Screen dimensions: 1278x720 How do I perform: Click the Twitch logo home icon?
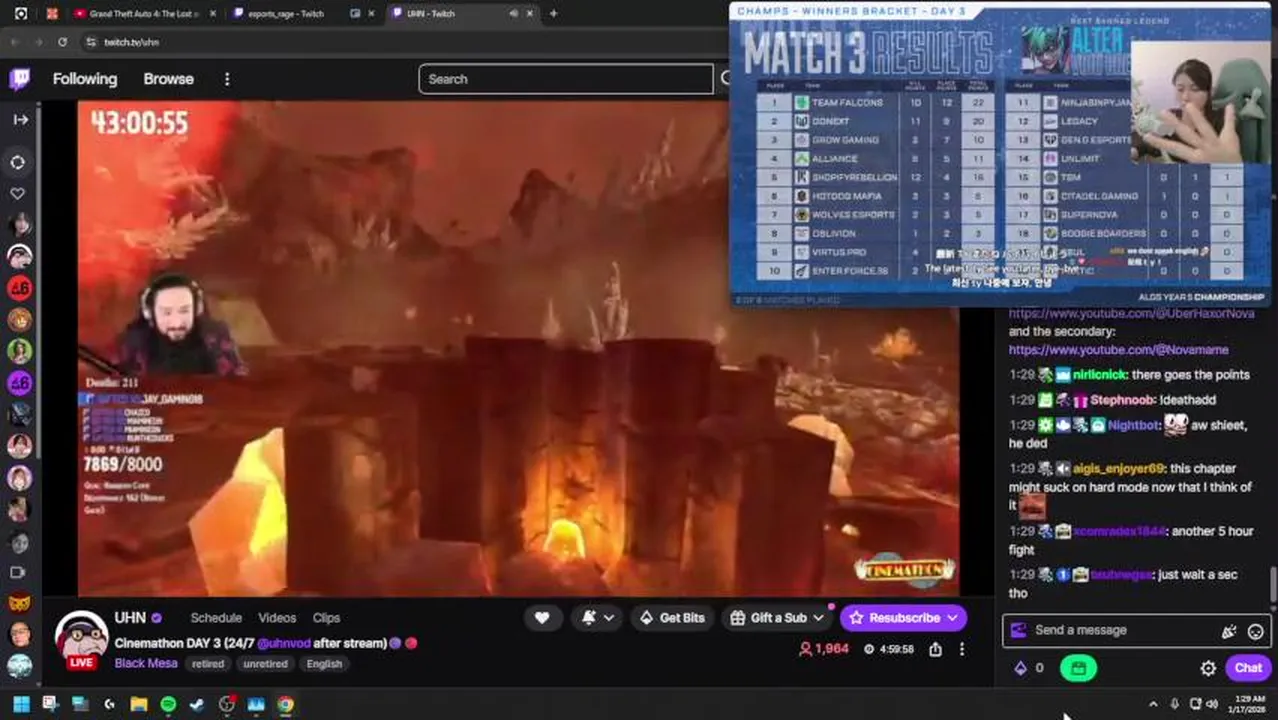coord(19,79)
